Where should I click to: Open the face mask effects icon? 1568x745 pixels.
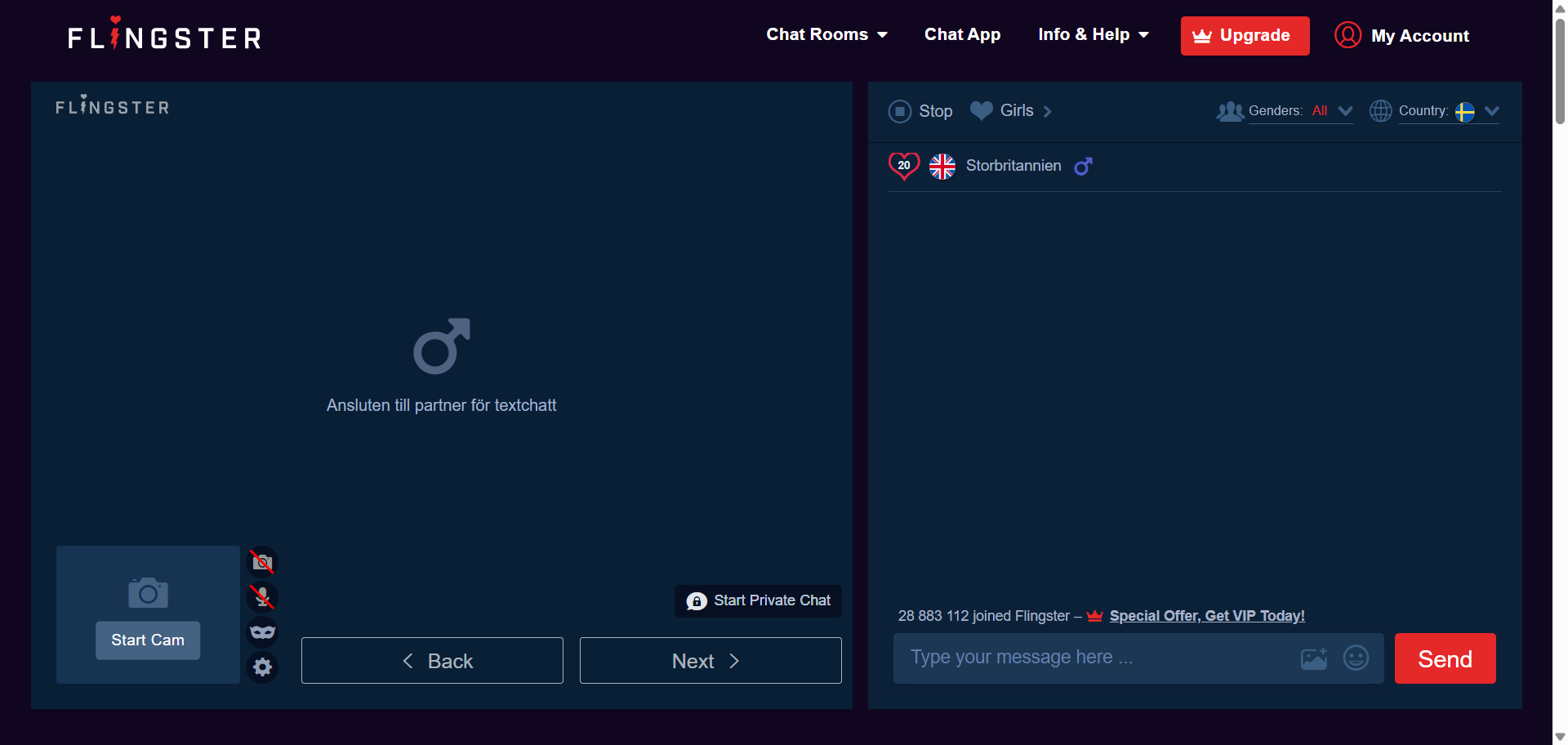click(262, 632)
